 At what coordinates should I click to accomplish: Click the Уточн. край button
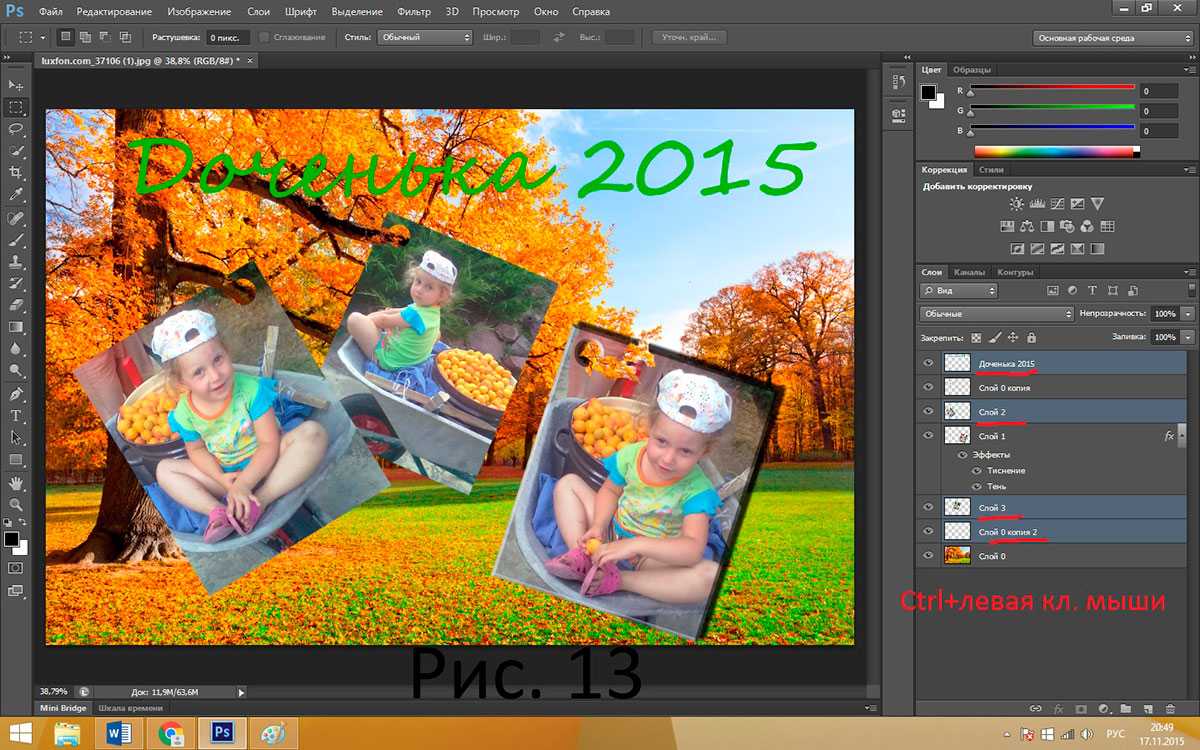(689, 37)
